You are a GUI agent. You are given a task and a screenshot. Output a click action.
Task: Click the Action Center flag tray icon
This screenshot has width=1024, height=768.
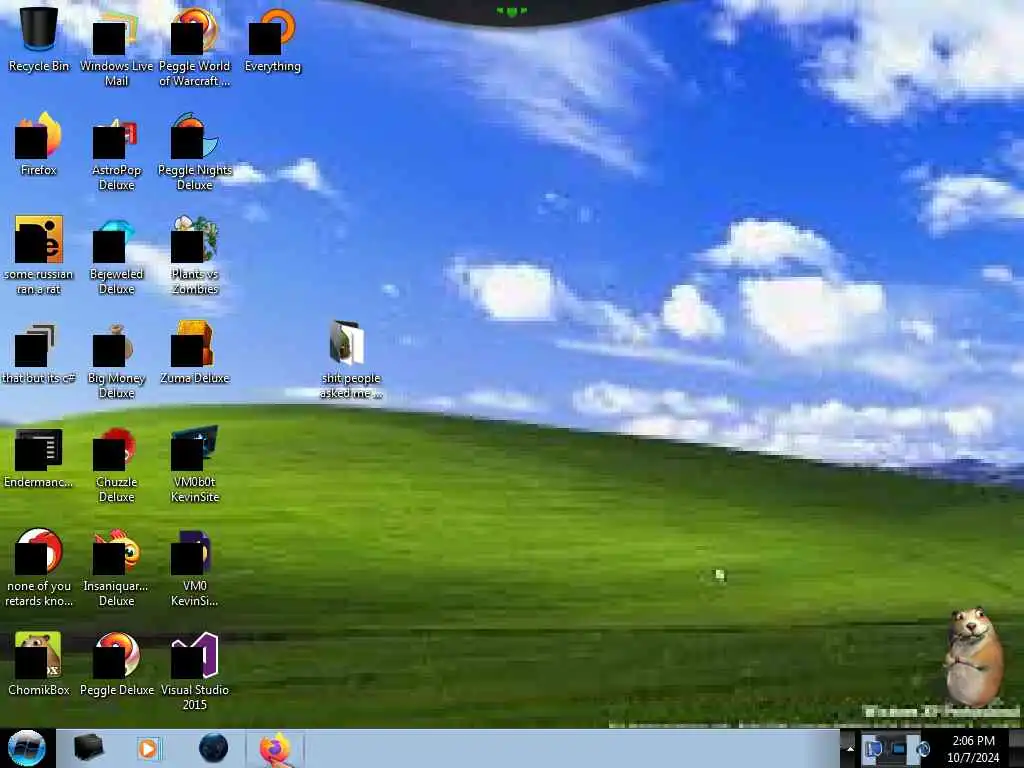coord(874,749)
